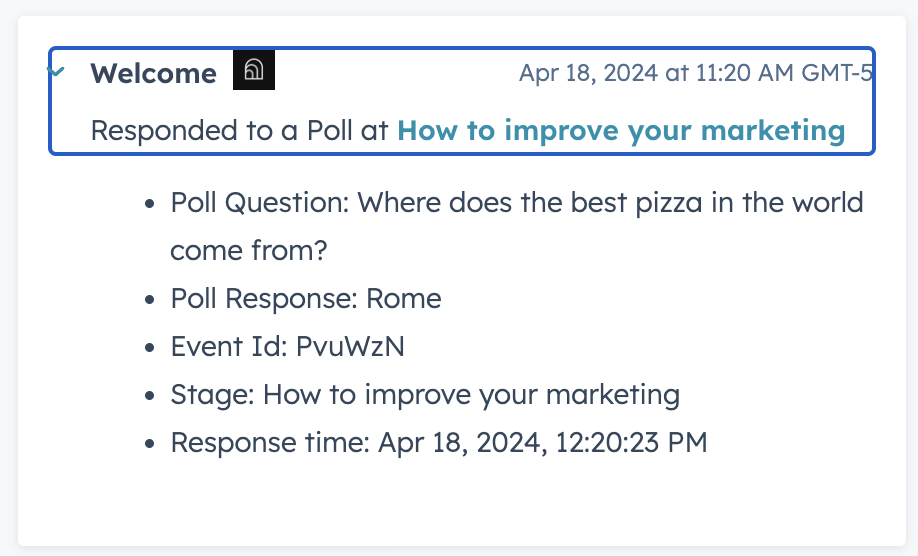The width and height of the screenshot is (918, 556).
Task: Click the bullet before Event Id
Action: click(150, 348)
